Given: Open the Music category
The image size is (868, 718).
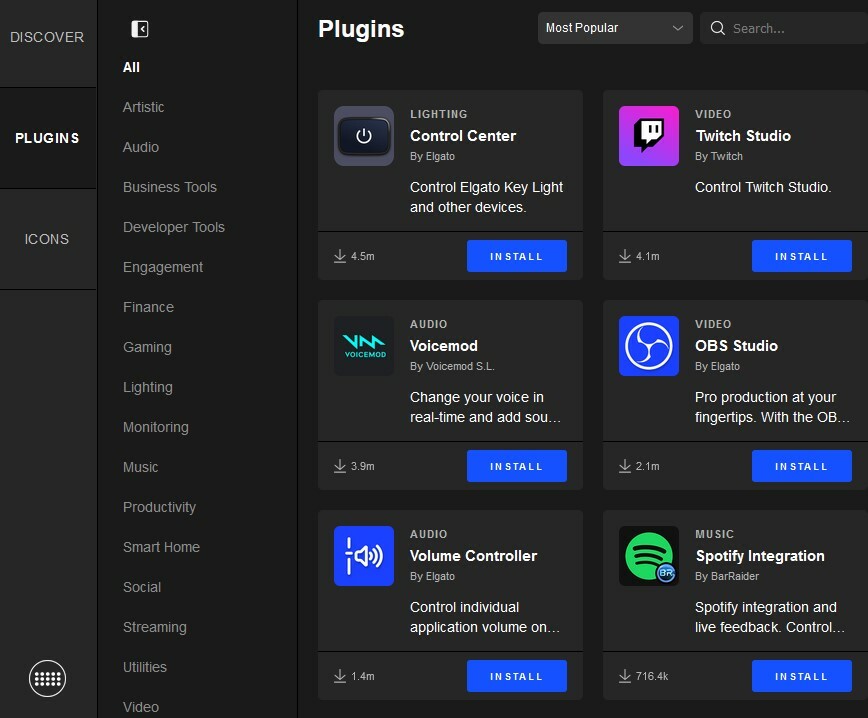Looking at the screenshot, I should pyautogui.click(x=141, y=467).
